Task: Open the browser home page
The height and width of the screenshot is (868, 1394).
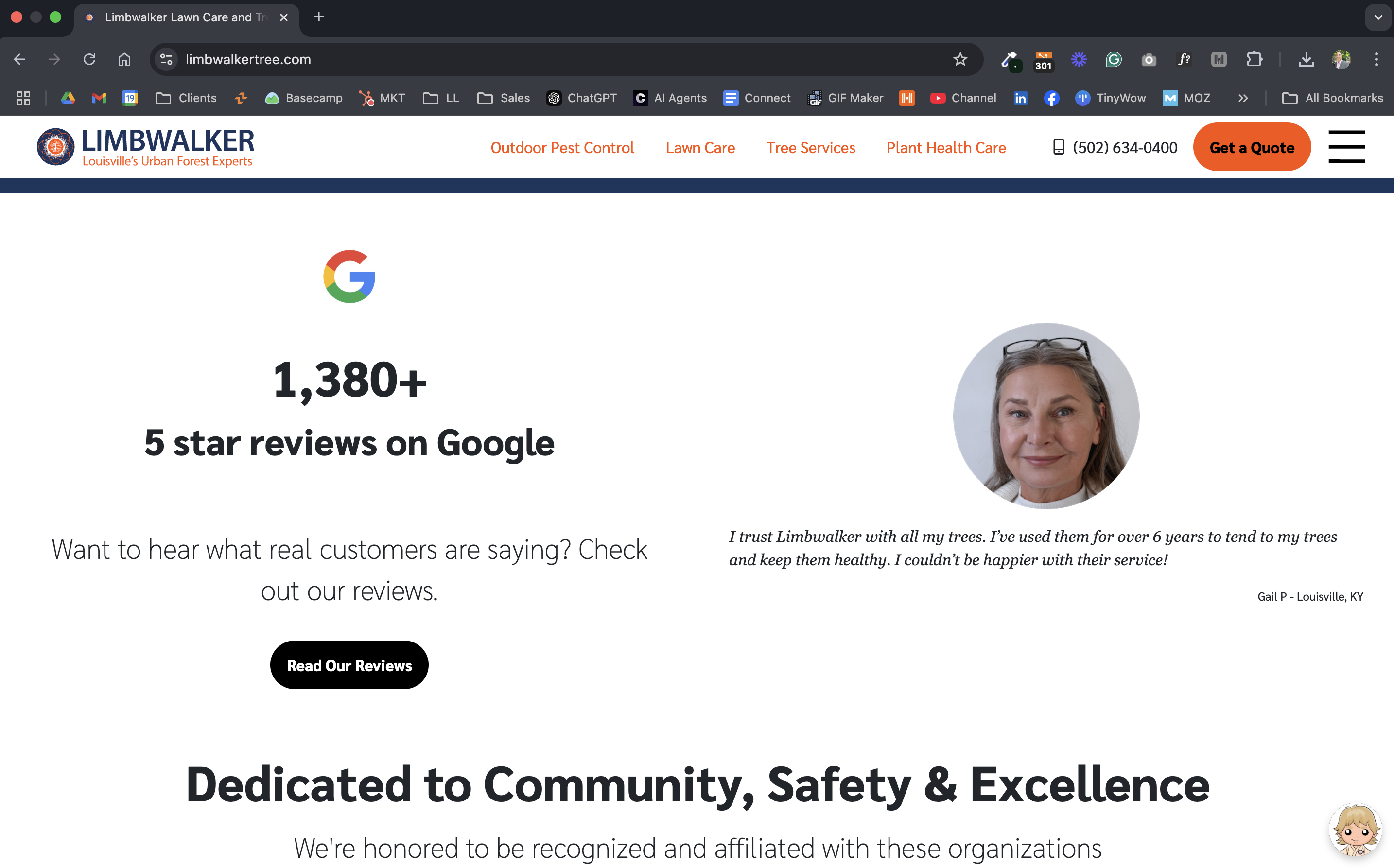Action: (x=124, y=59)
